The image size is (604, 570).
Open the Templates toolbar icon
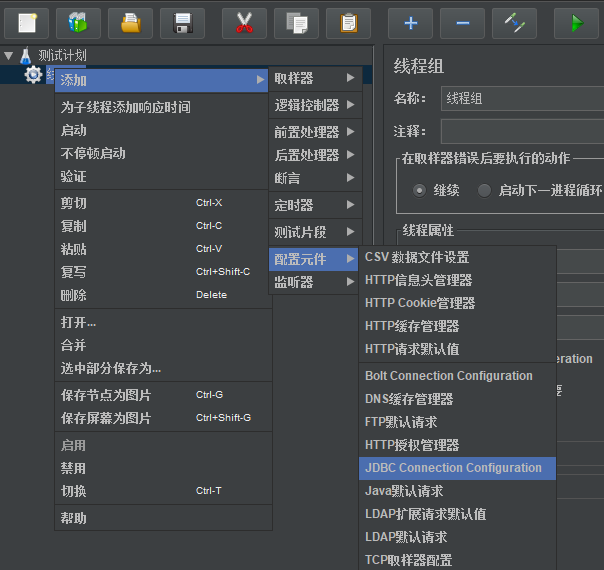click(78, 22)
